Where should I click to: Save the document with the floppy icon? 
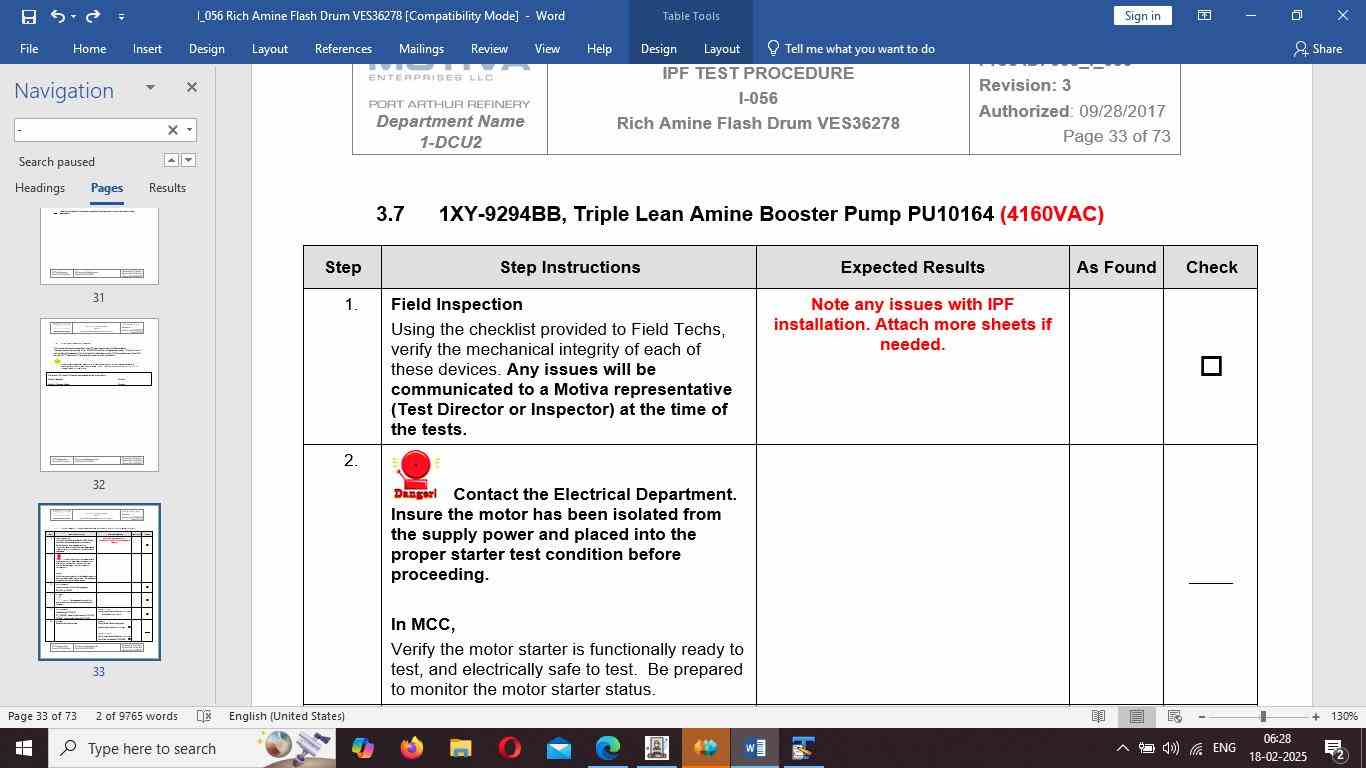coord(28,16)
